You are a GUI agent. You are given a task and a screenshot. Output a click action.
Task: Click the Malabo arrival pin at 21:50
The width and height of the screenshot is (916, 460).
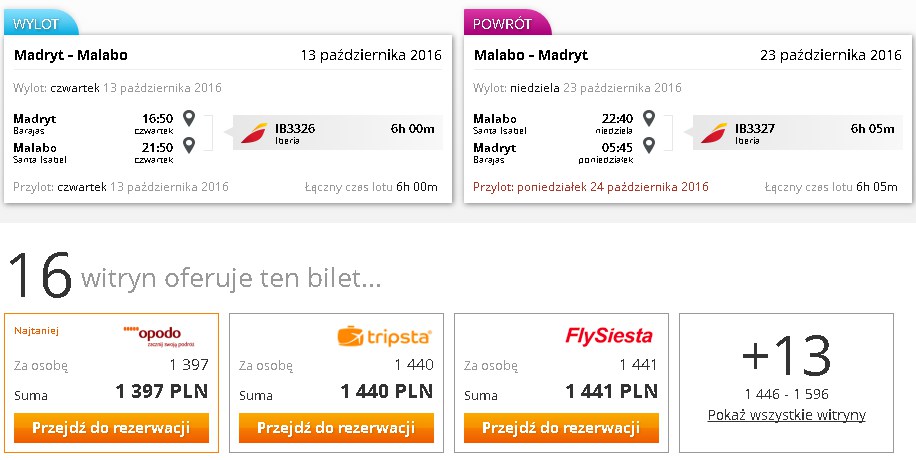pyautogui.click(x=189, y=145)
